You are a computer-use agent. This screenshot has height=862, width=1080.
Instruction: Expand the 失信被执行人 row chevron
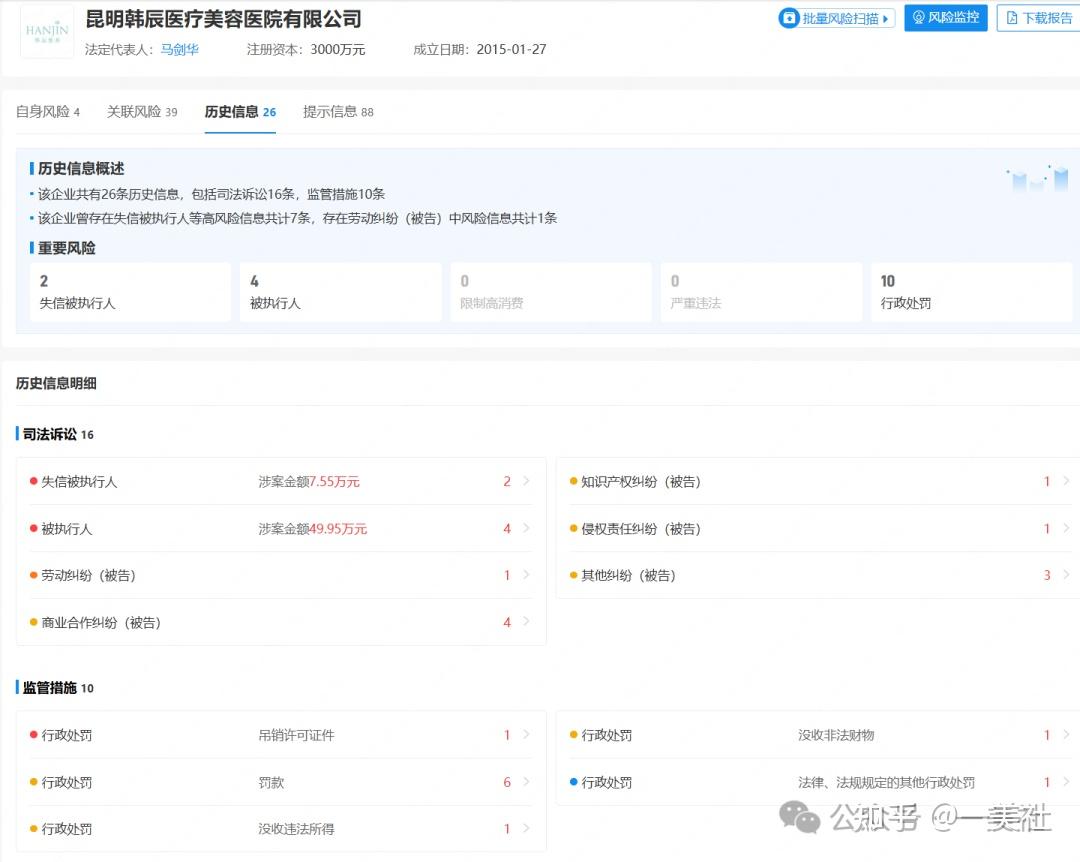[x=526, y=481]
